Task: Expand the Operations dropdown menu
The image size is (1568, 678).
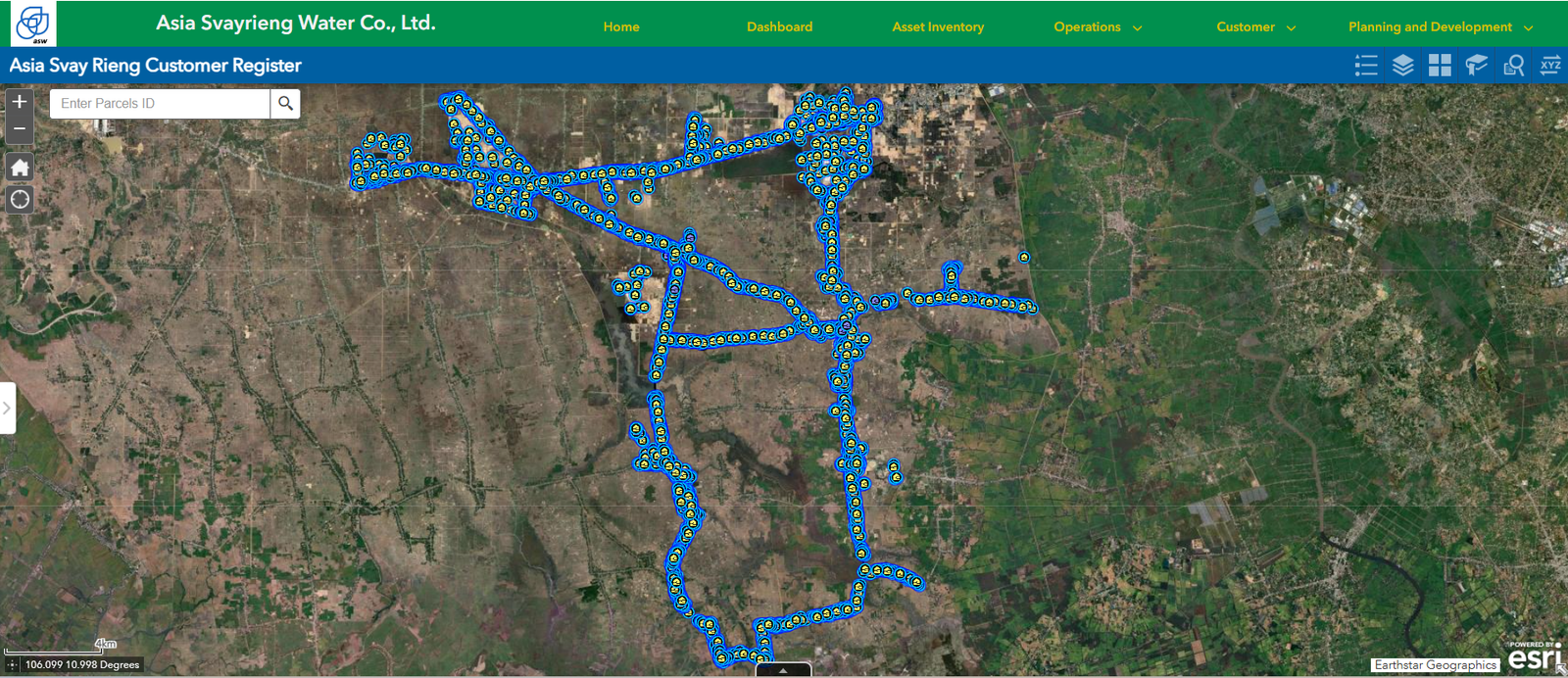Action: tap(1098, 27)
